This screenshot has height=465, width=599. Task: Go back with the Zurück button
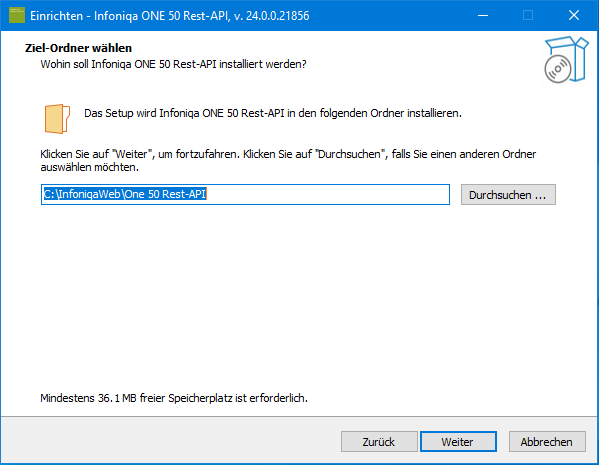tap(379, 442)
